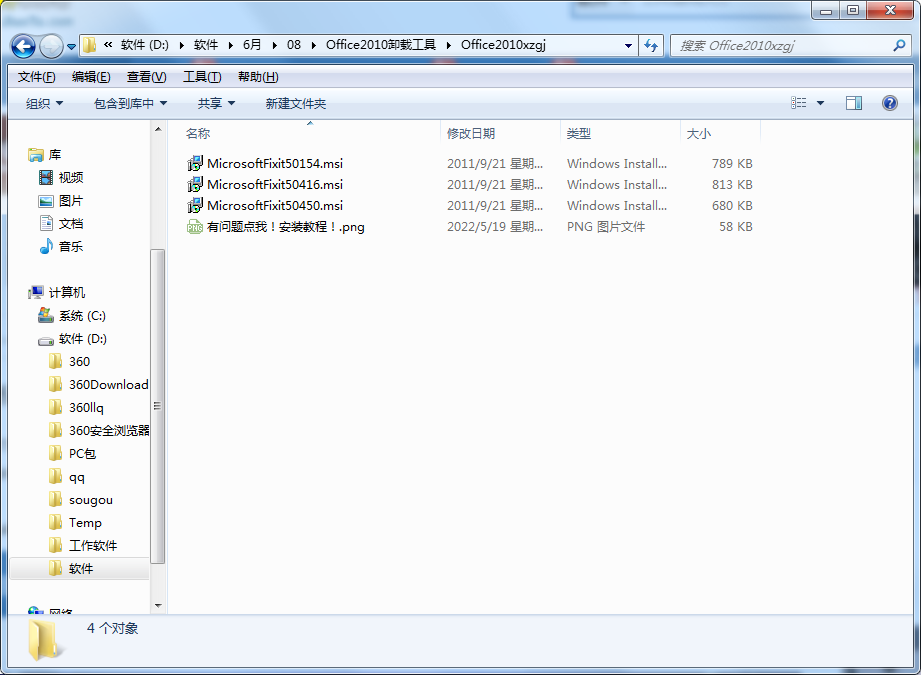Expand the address bar history dropdown
This screenshot has width=921, height=675.
628,45
